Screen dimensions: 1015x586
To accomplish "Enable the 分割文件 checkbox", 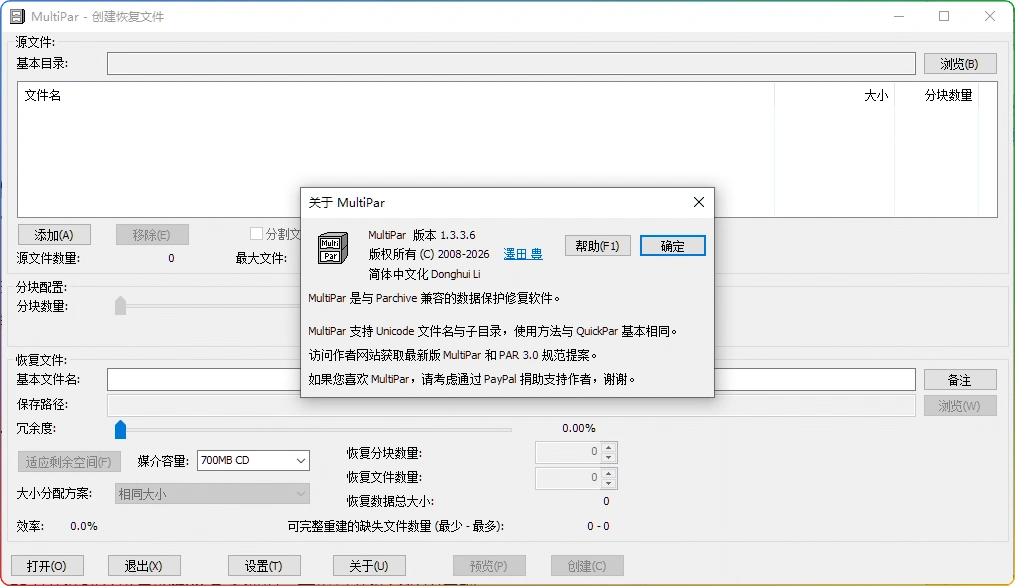I will coord(257,233).
